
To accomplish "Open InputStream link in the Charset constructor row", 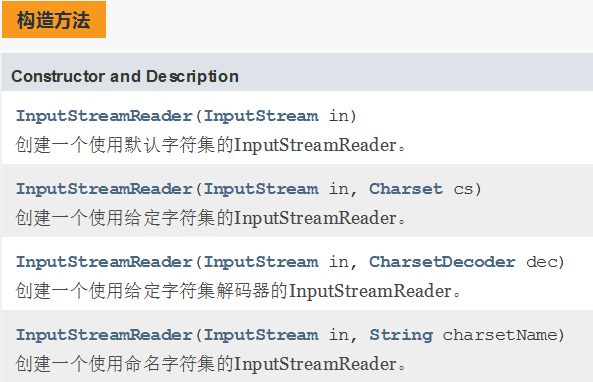I will click(x=261, y=189).
